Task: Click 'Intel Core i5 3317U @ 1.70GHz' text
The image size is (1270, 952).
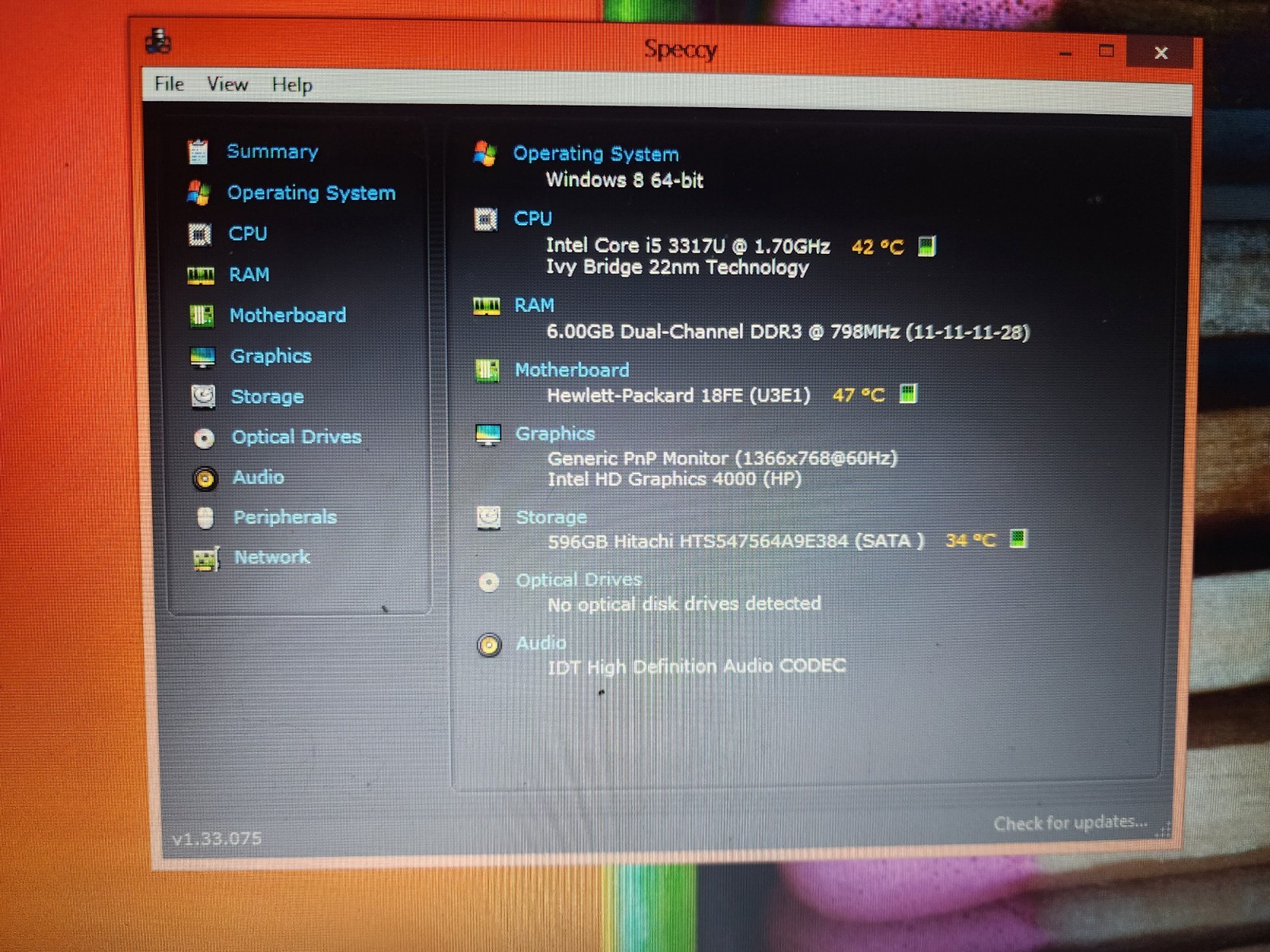Action: point(687,246)
